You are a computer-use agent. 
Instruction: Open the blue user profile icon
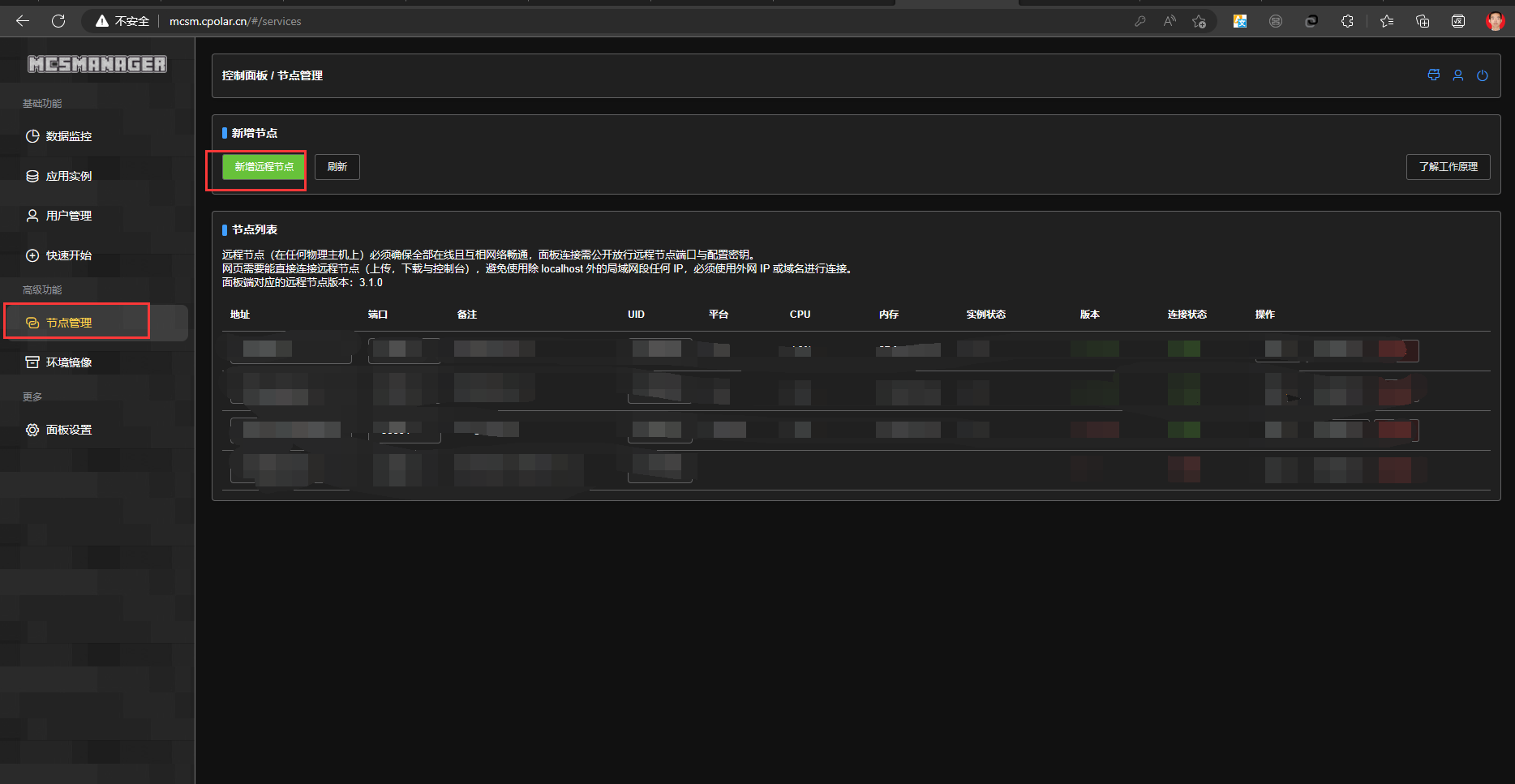pos(1457,75)
